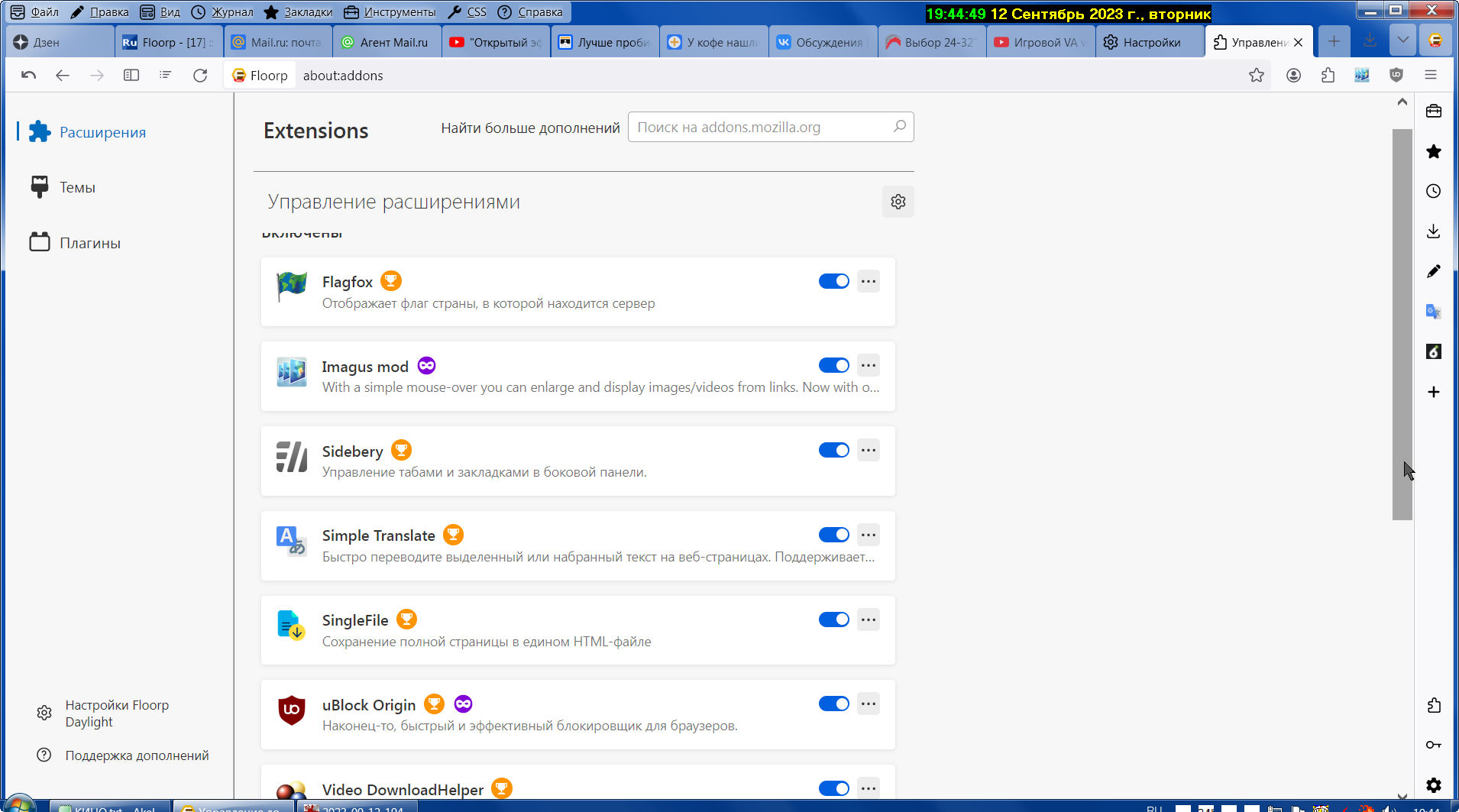This screenshot has width=1459, height=812.
Task: Open the Справка menu
Action: [530, 11]
